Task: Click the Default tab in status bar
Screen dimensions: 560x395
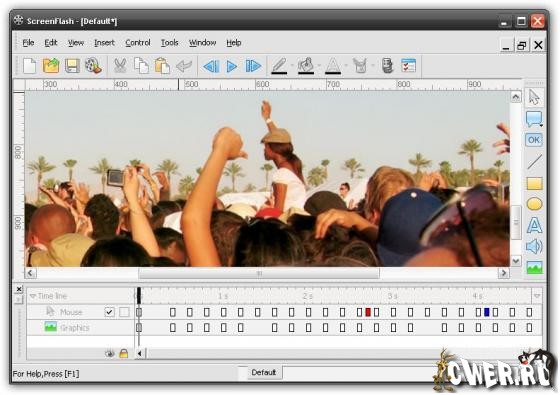Action: coord(264,372)
